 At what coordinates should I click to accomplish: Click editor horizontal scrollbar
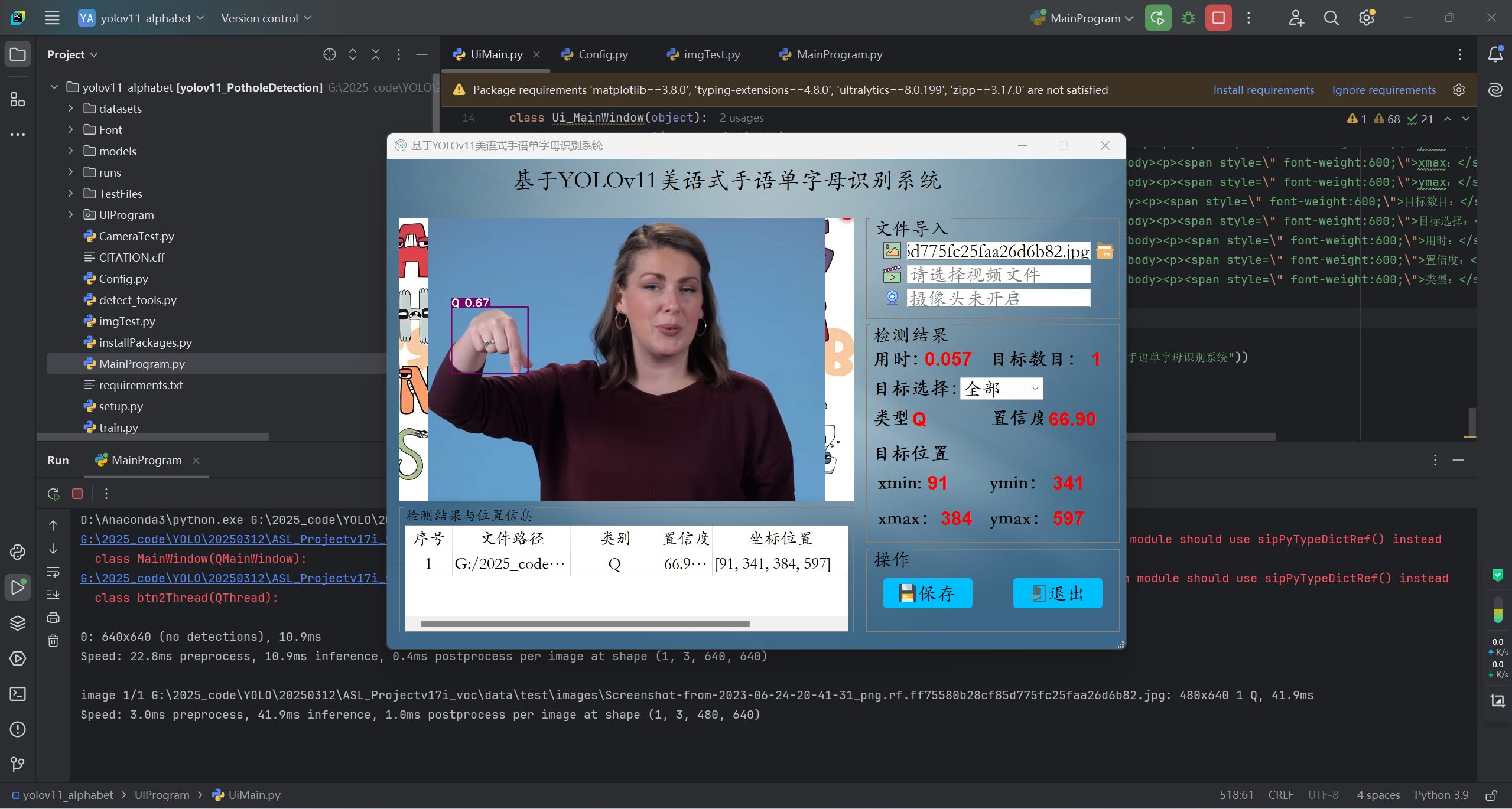tap(1199, 437)
